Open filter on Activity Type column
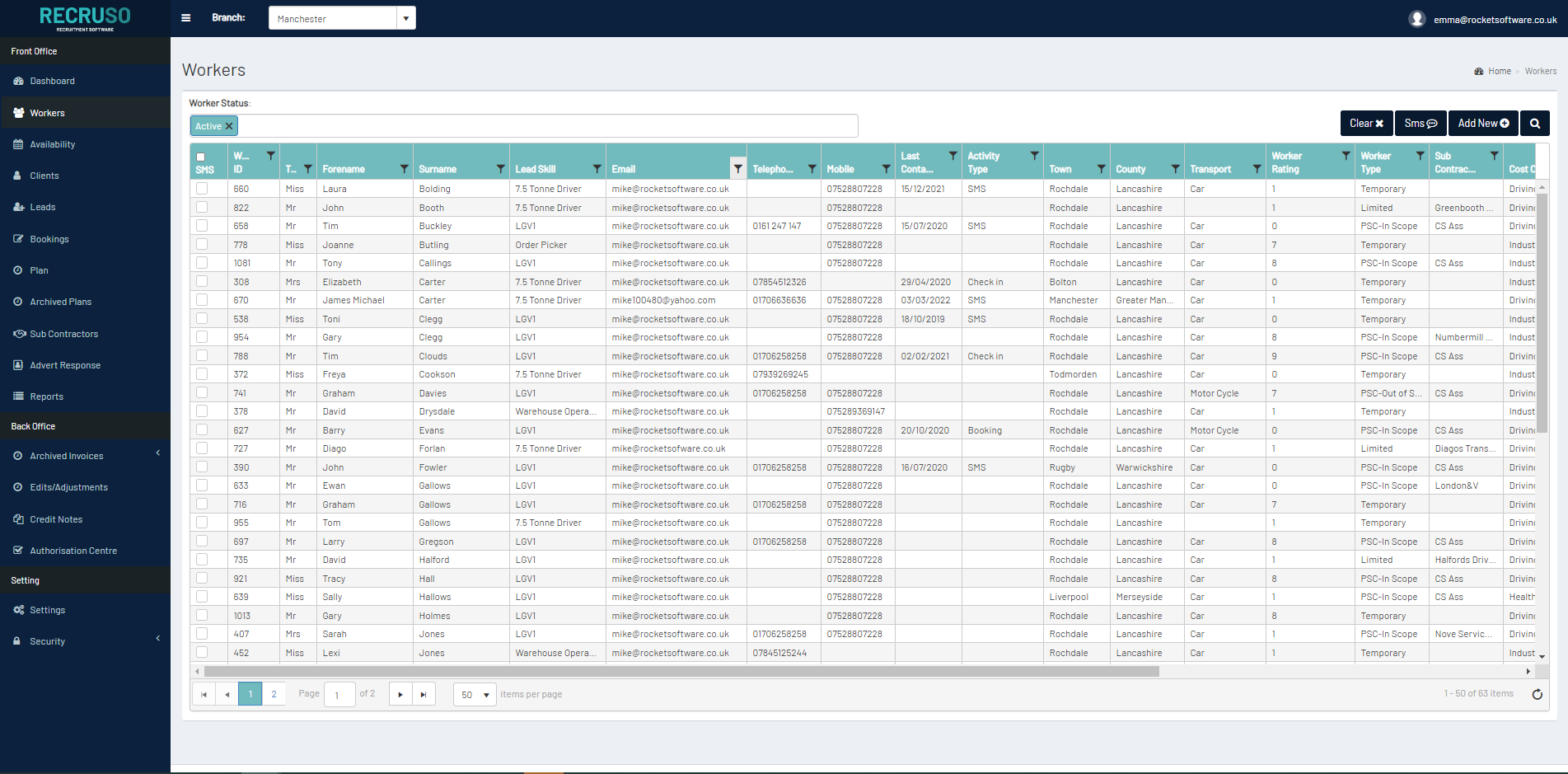This screenshot has height=774, width=1568. [1034, 155]
